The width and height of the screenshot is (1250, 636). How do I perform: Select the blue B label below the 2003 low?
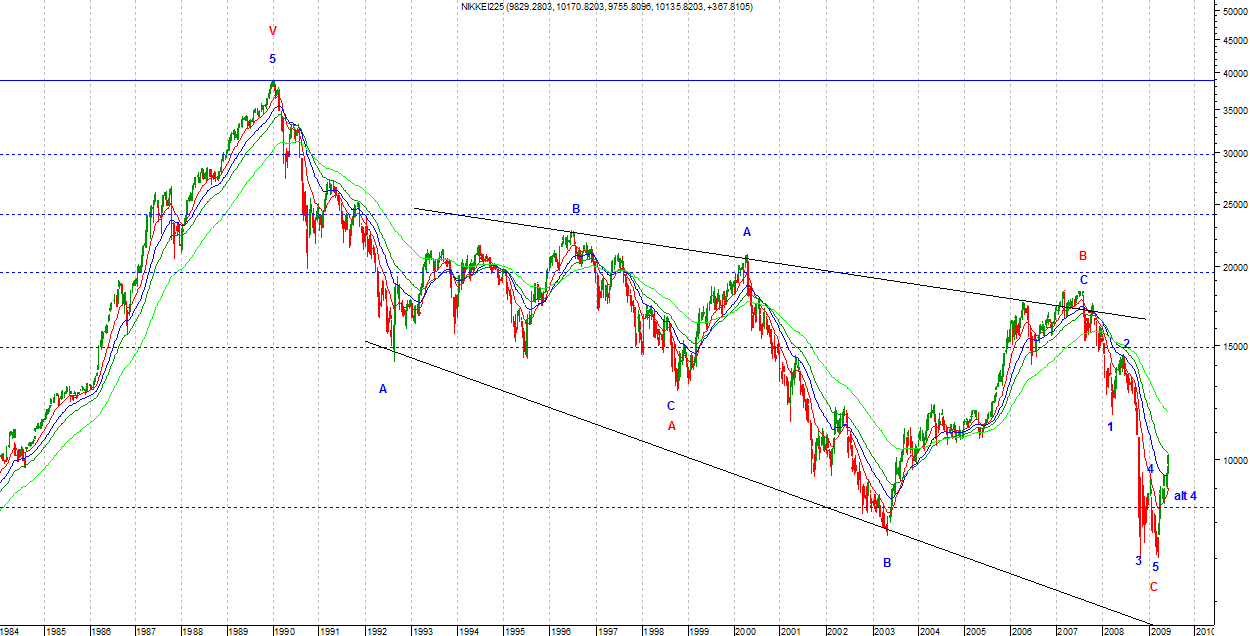tap(887, 563)
